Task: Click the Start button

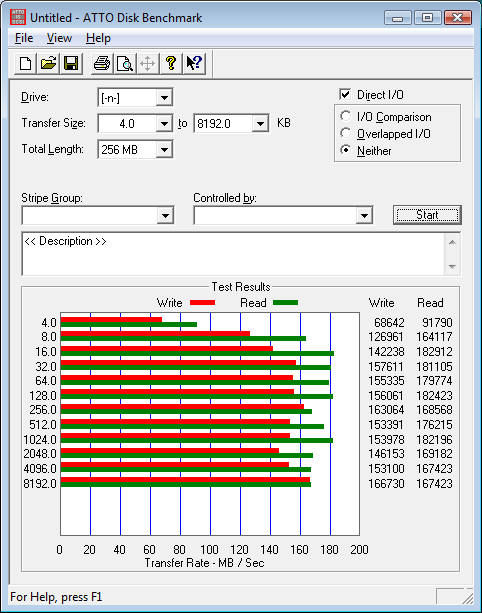Action: (427, 215)
